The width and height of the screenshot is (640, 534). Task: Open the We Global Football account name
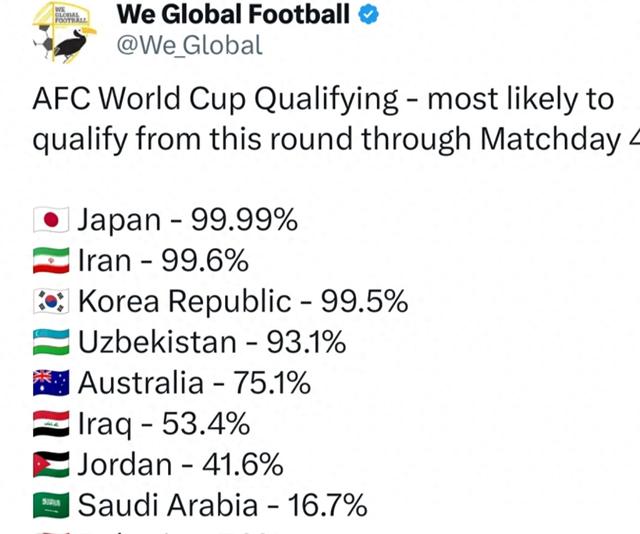233,14
